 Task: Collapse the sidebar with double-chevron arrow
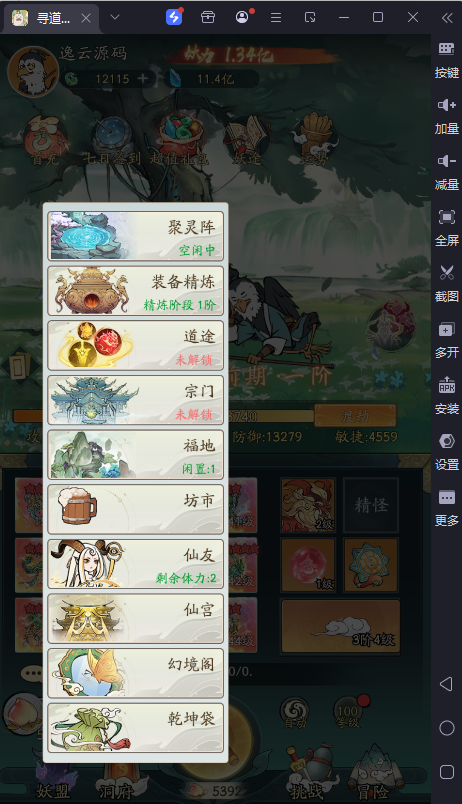click(x=447, y=18)
